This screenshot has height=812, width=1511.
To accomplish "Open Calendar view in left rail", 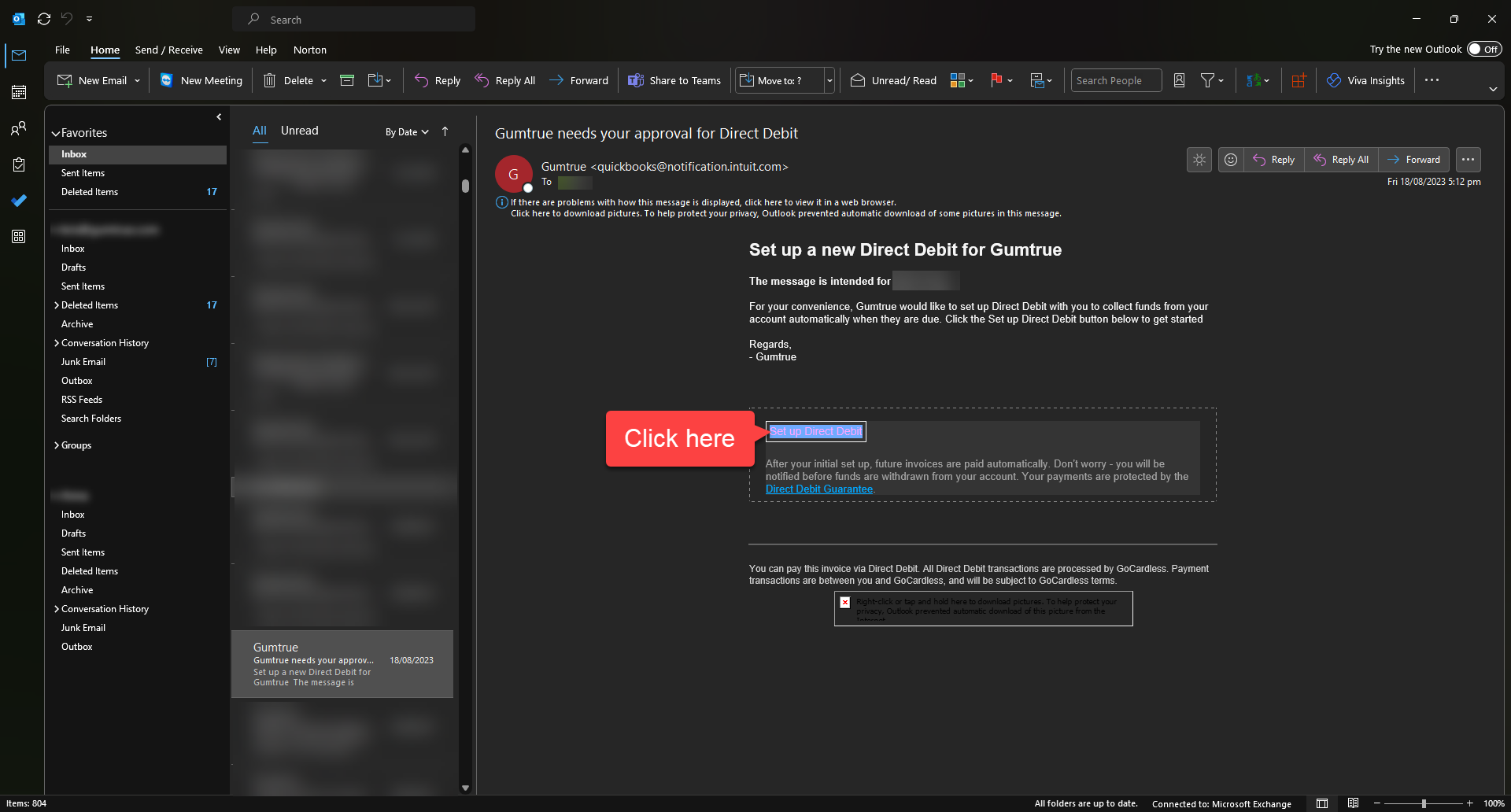I will (19, 92).
